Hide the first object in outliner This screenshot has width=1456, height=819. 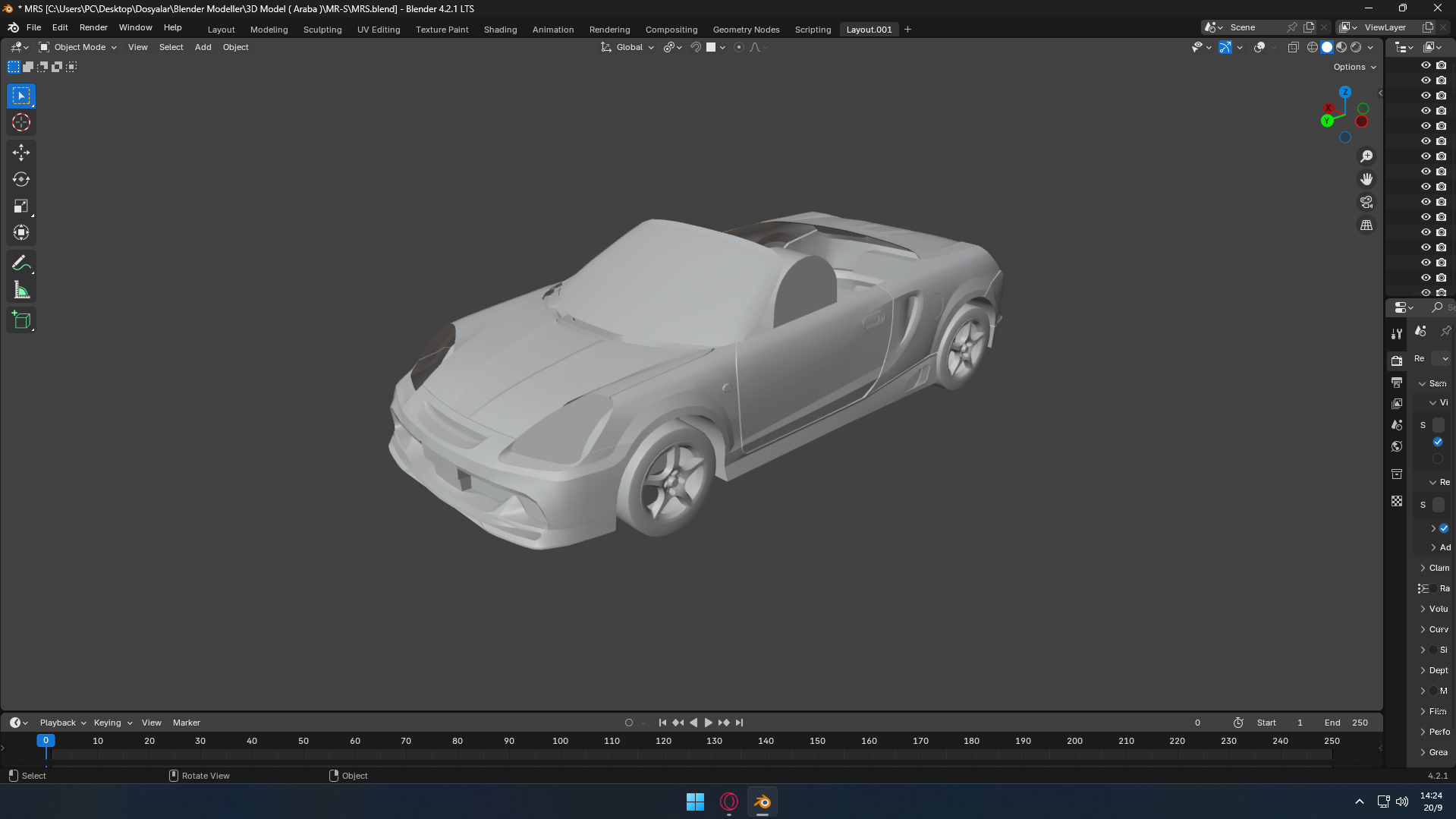coord(1426,65)
